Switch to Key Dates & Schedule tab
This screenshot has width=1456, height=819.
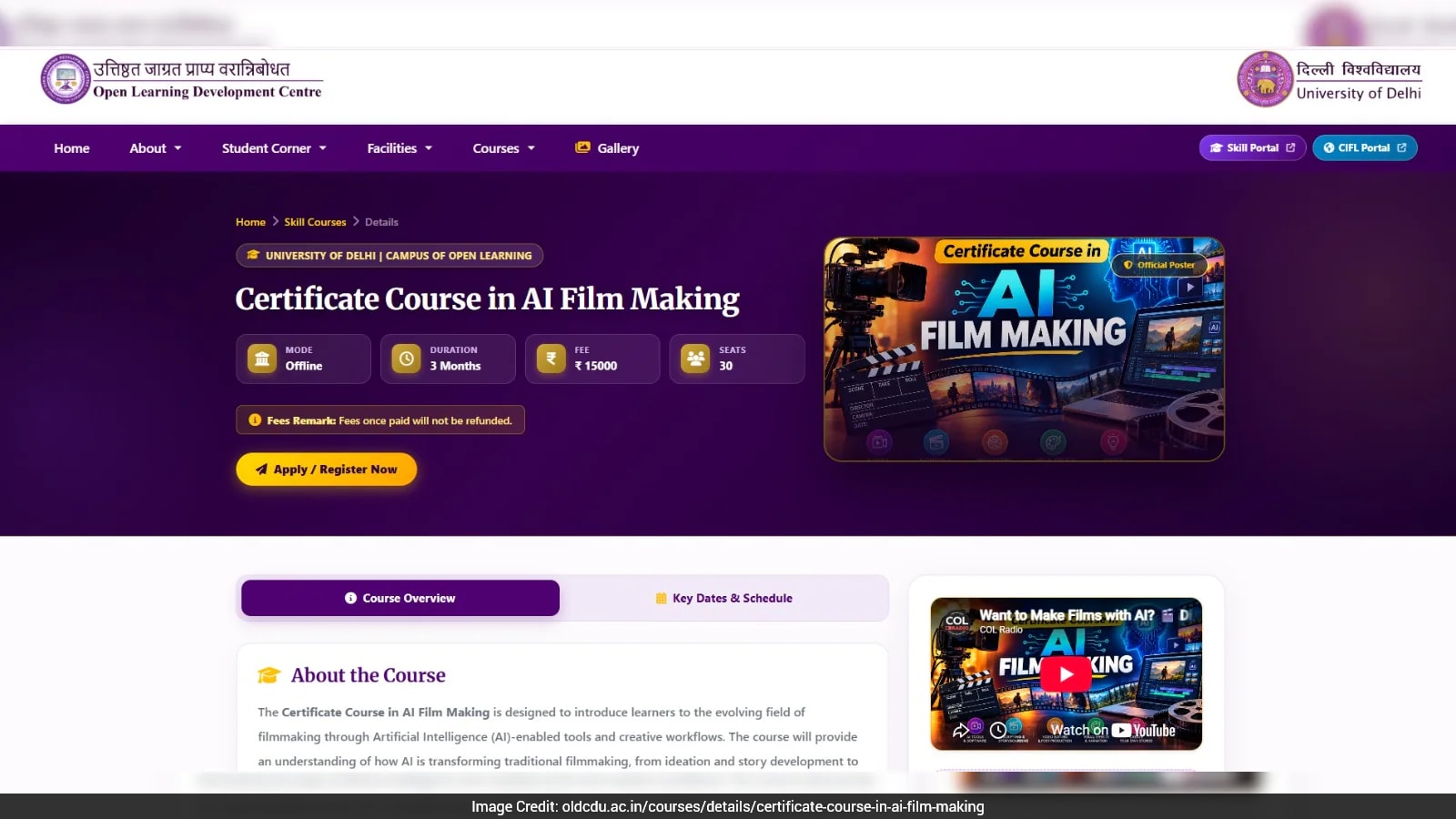pos(724,598)
